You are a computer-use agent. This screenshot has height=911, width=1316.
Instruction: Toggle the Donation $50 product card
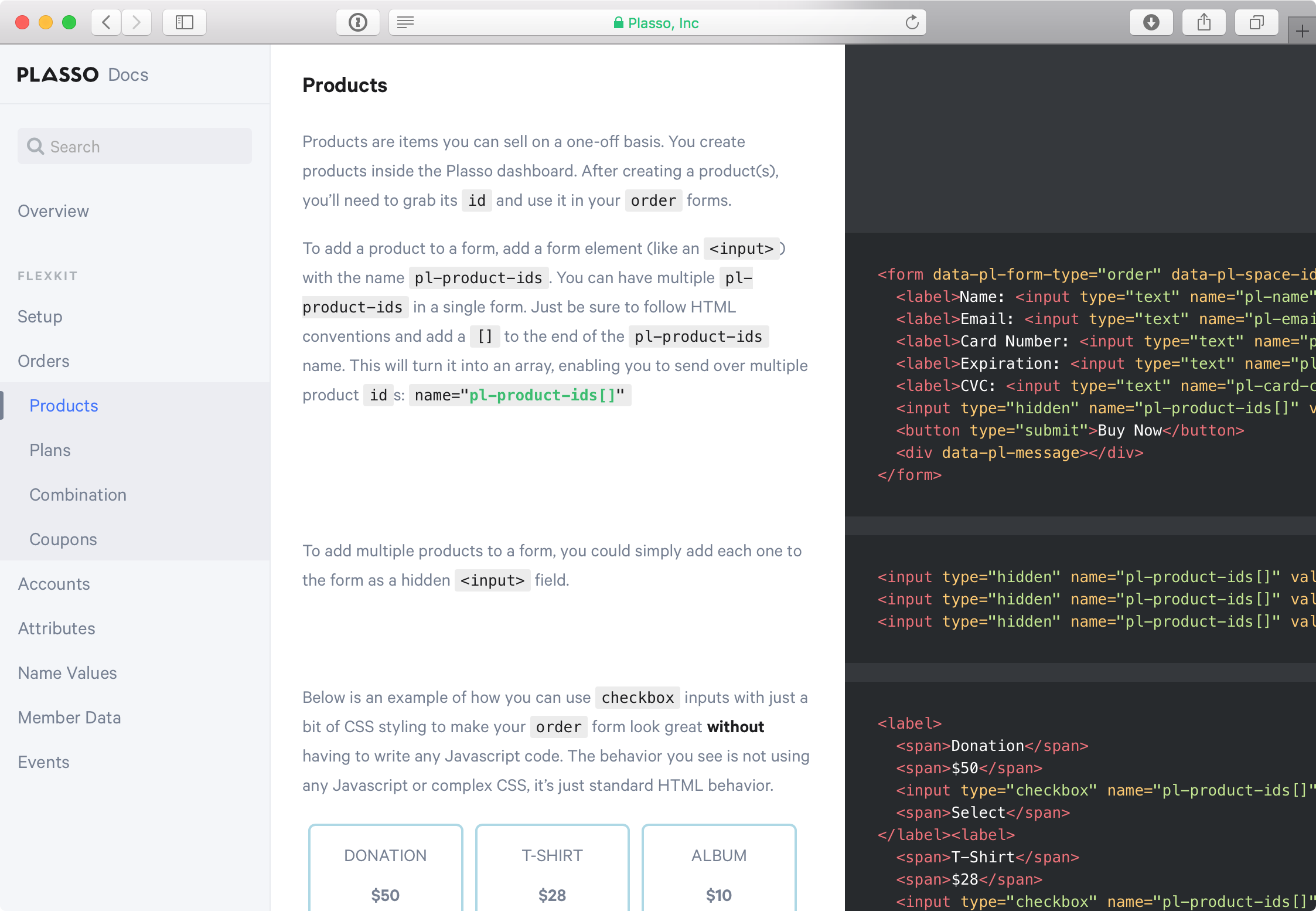pos(386,868)
